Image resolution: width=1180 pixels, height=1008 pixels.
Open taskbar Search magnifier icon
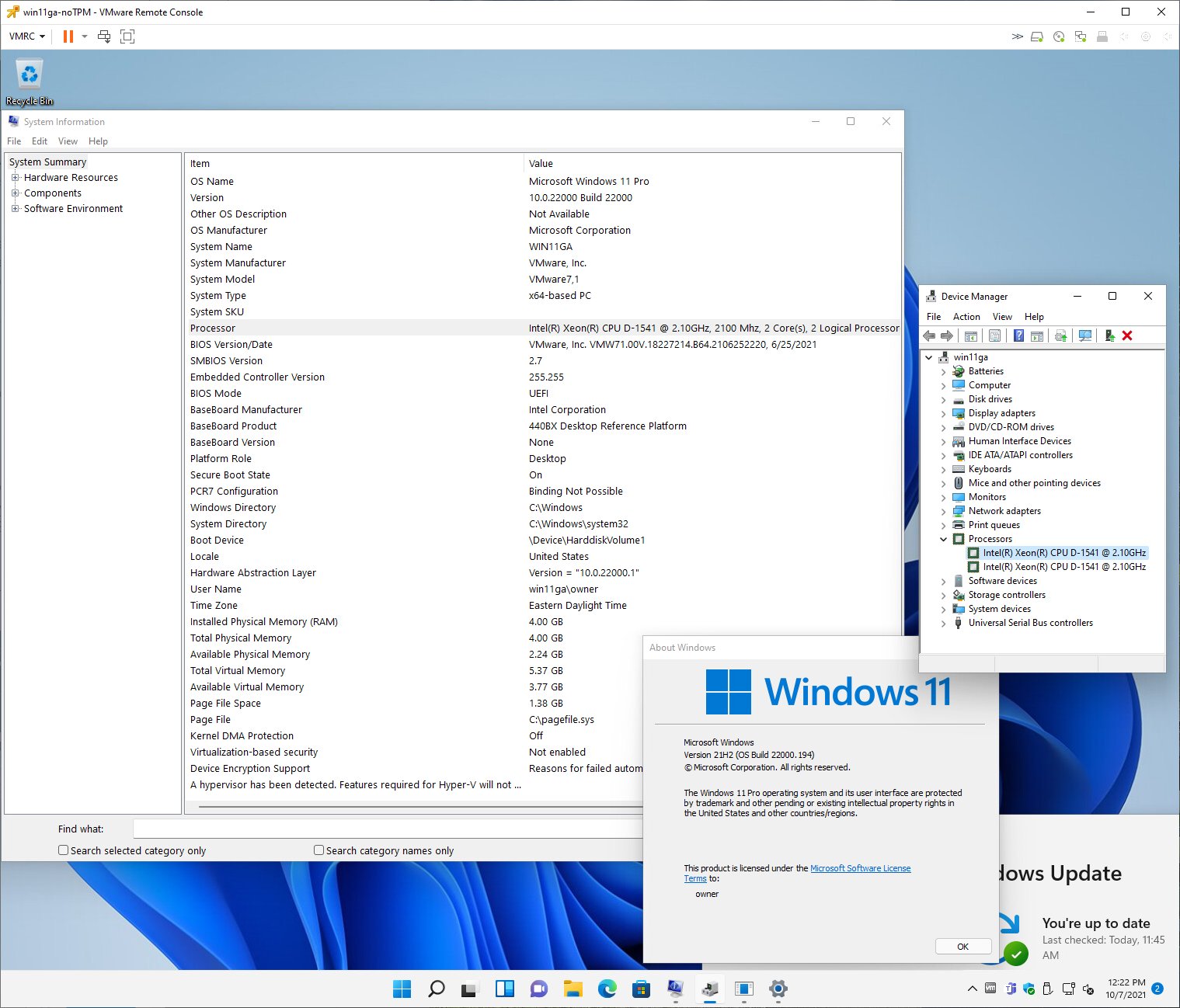437,989
